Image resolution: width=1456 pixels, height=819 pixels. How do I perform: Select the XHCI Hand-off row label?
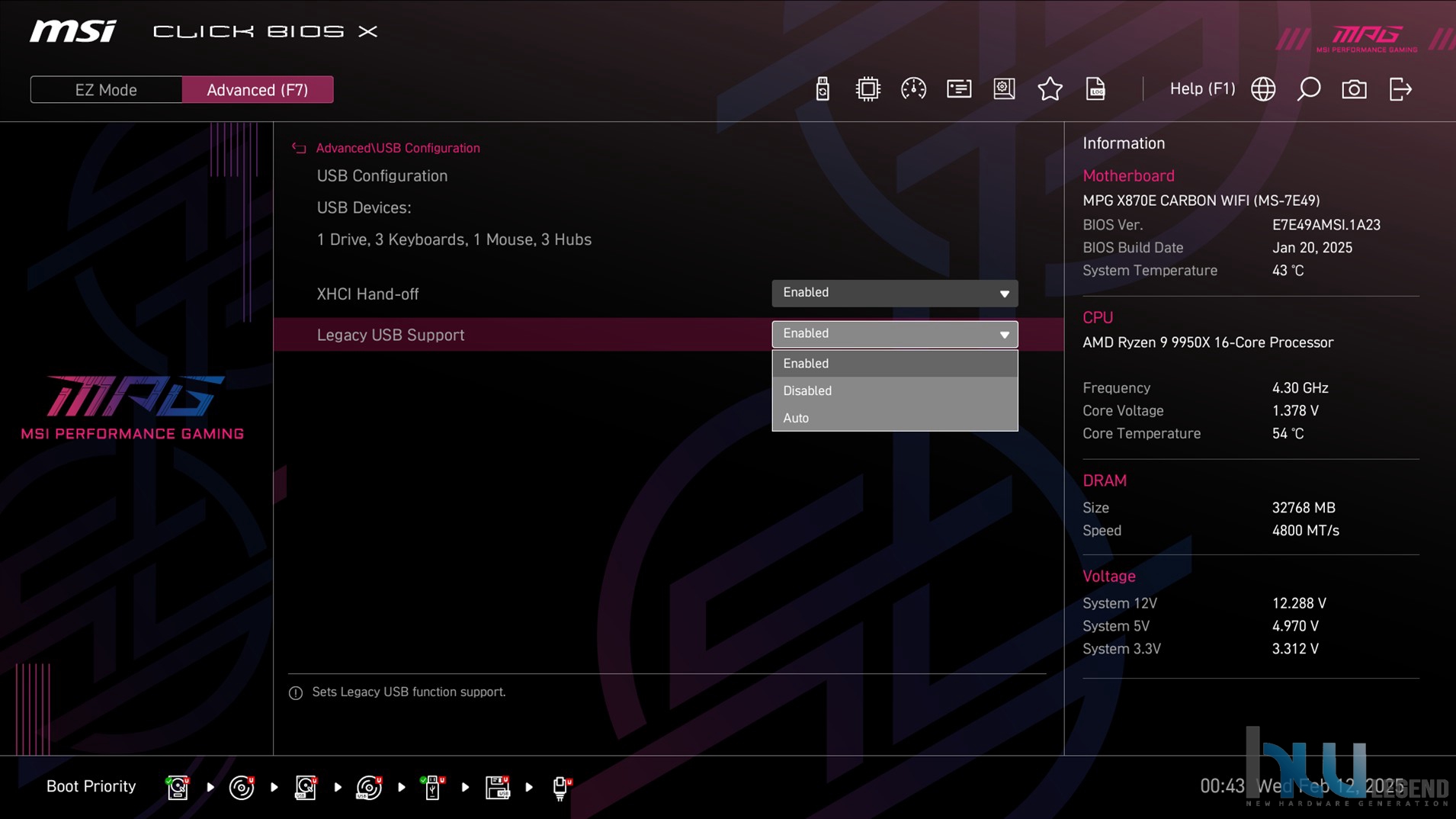367,294
